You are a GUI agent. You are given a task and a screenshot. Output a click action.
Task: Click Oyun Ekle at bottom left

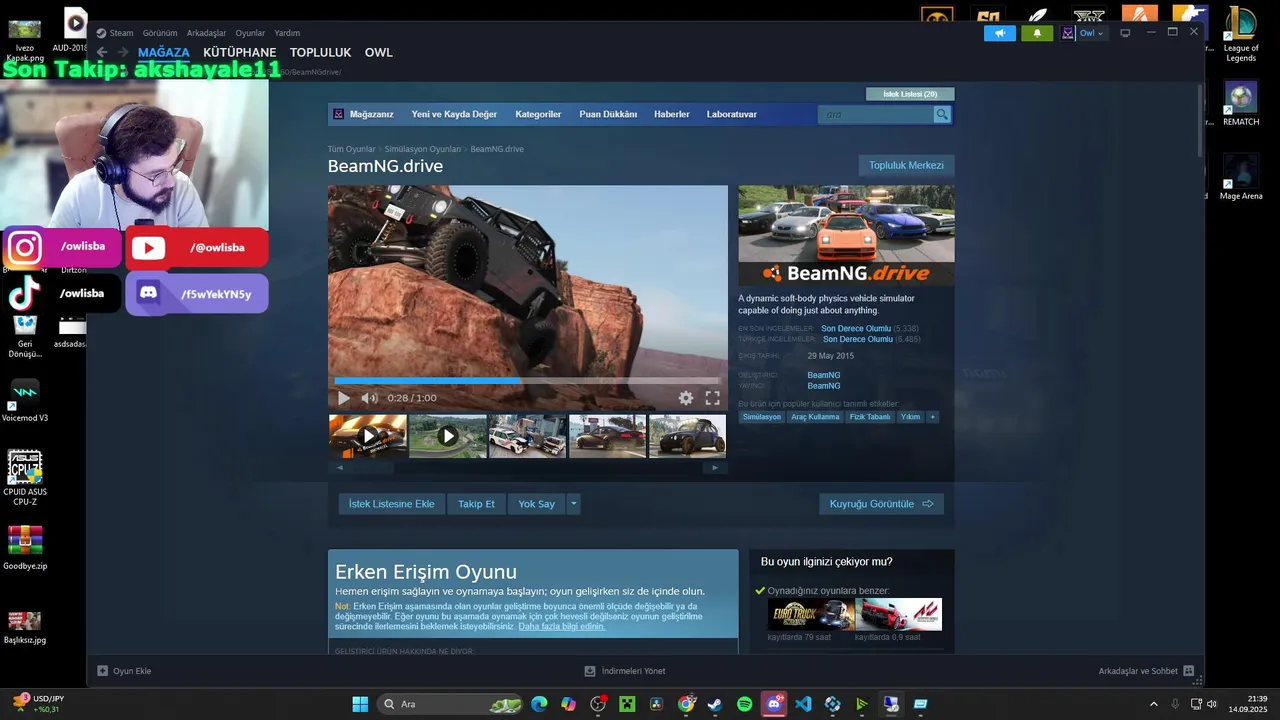pos(124,671)
